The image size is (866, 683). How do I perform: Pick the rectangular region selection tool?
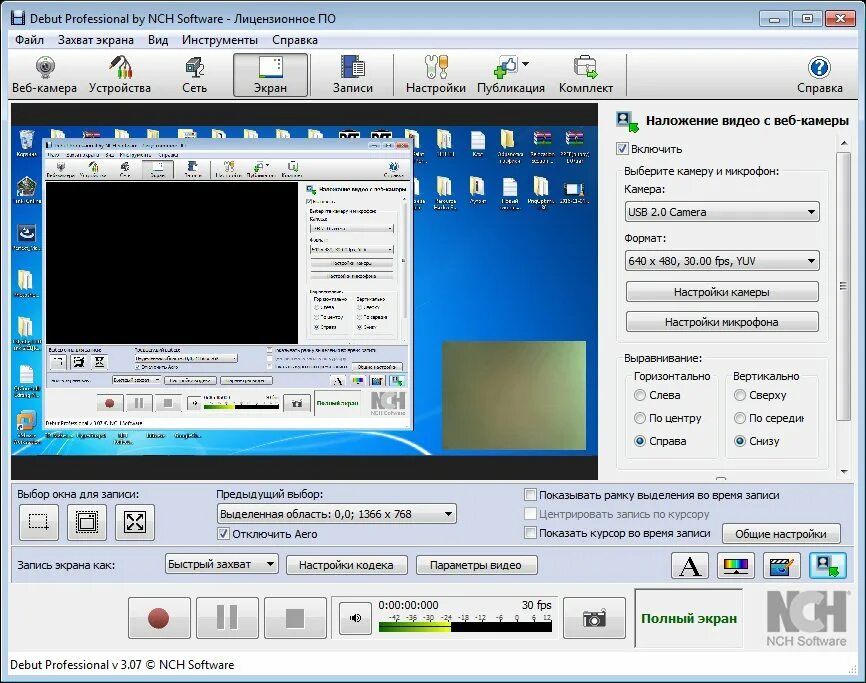tap(39, 522)
